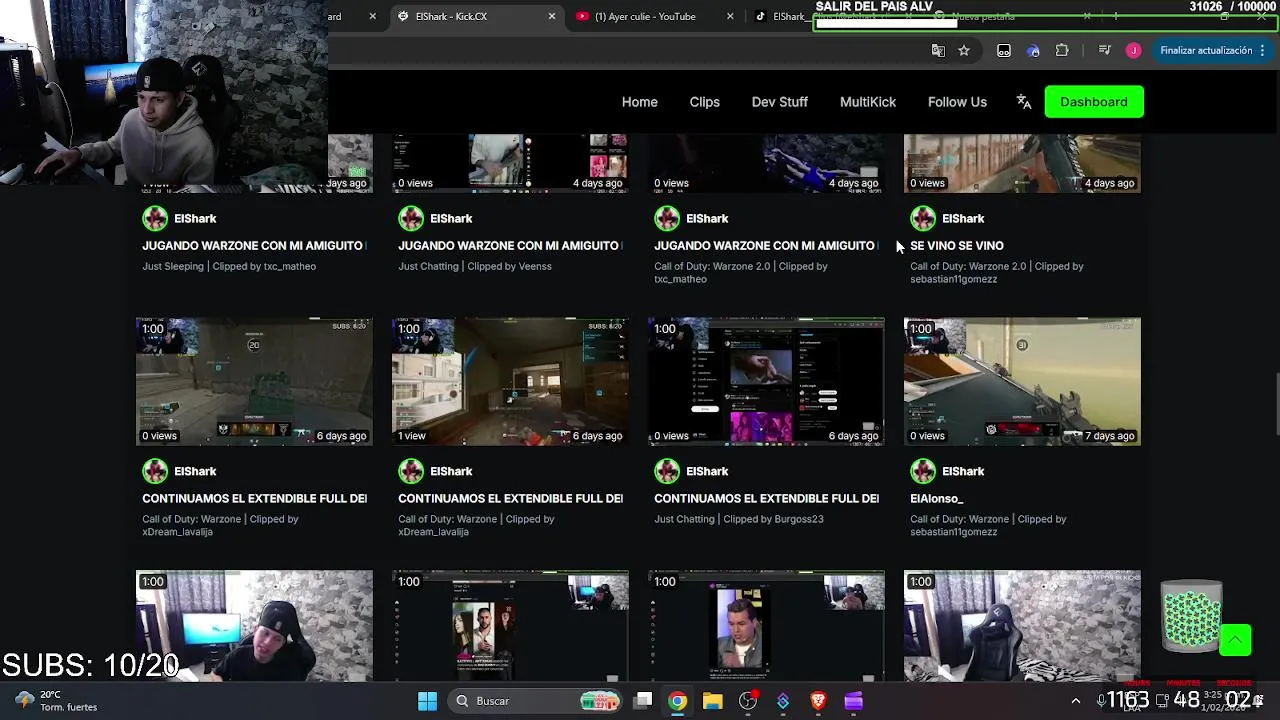Play the 1:00 clip thumbnail with 1 view
Viewport: 1280px width, 720px height.
(x=510, y=381)
